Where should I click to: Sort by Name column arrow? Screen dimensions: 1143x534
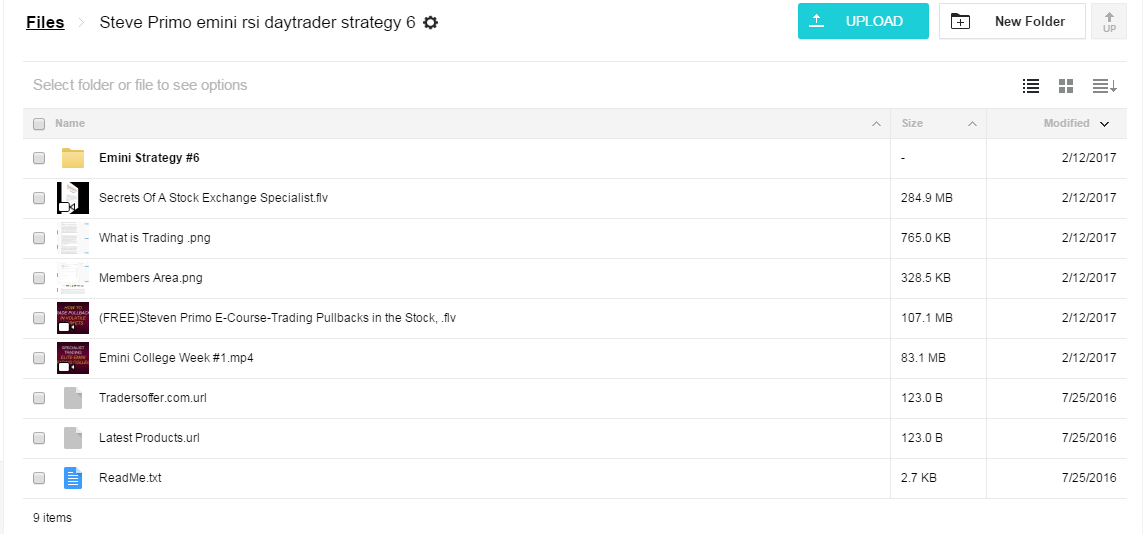click(x=876, y=124)
